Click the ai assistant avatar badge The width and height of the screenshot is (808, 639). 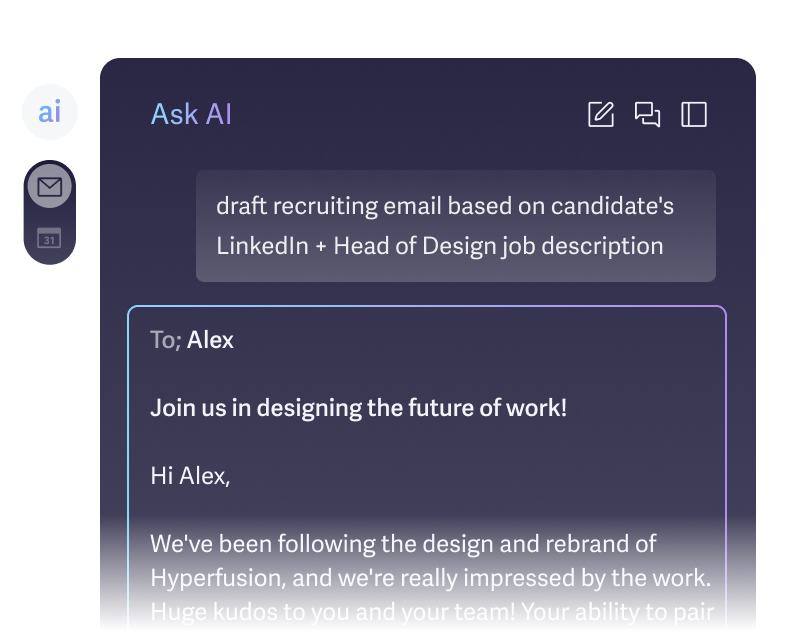tap(47, 112)
